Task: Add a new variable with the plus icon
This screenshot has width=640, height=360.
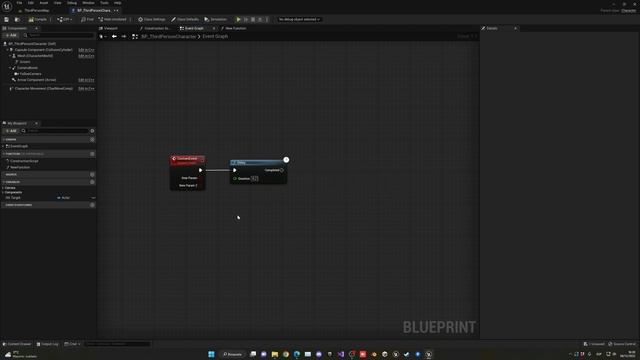Action: (92, 182)
